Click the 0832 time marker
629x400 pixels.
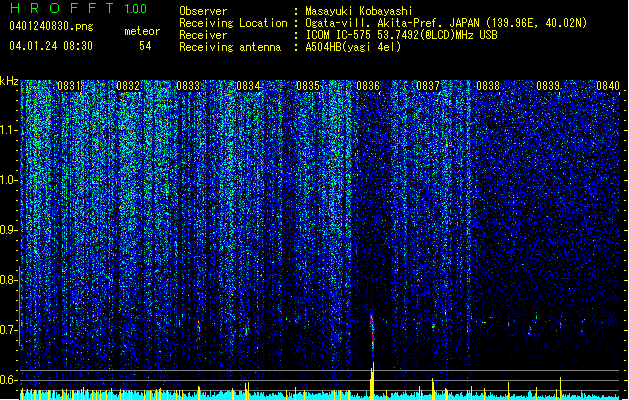pyautogui.click(x=128, y=86)
